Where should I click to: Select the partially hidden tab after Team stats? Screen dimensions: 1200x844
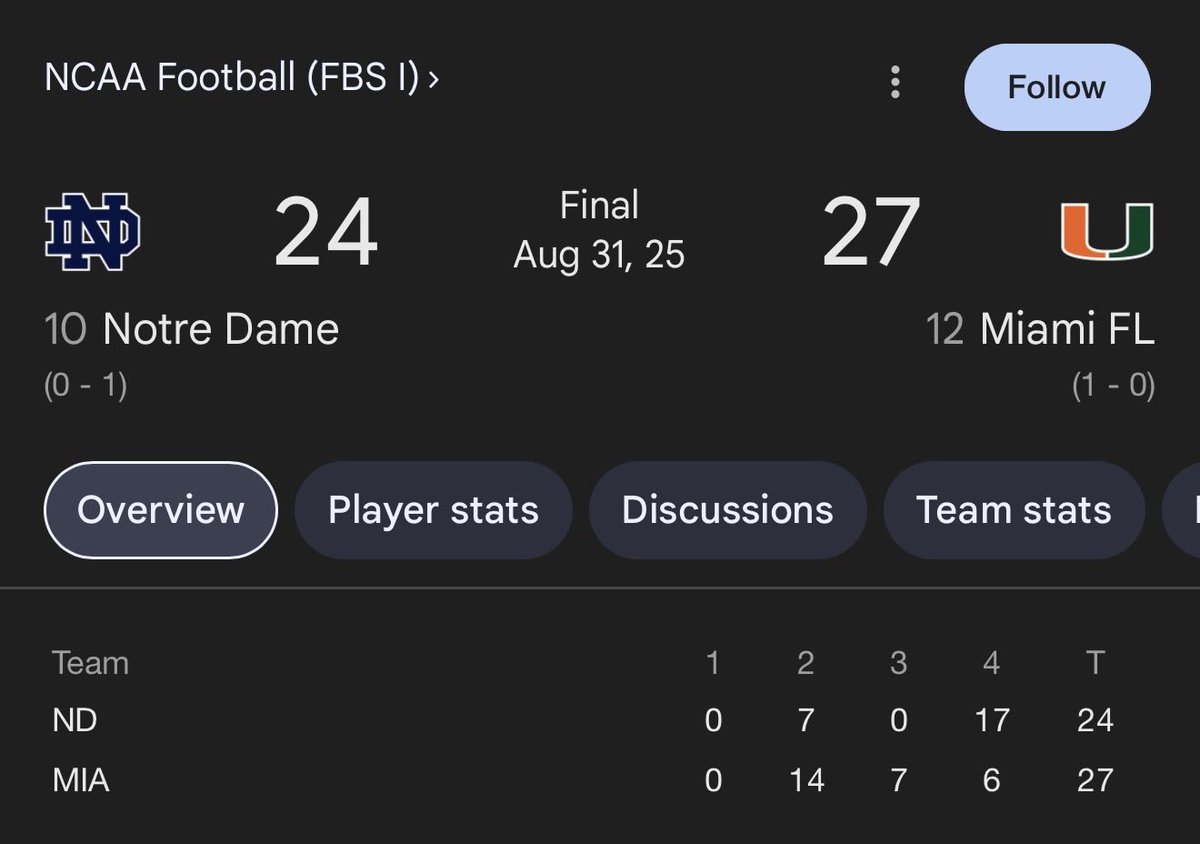click(1182, 510)
